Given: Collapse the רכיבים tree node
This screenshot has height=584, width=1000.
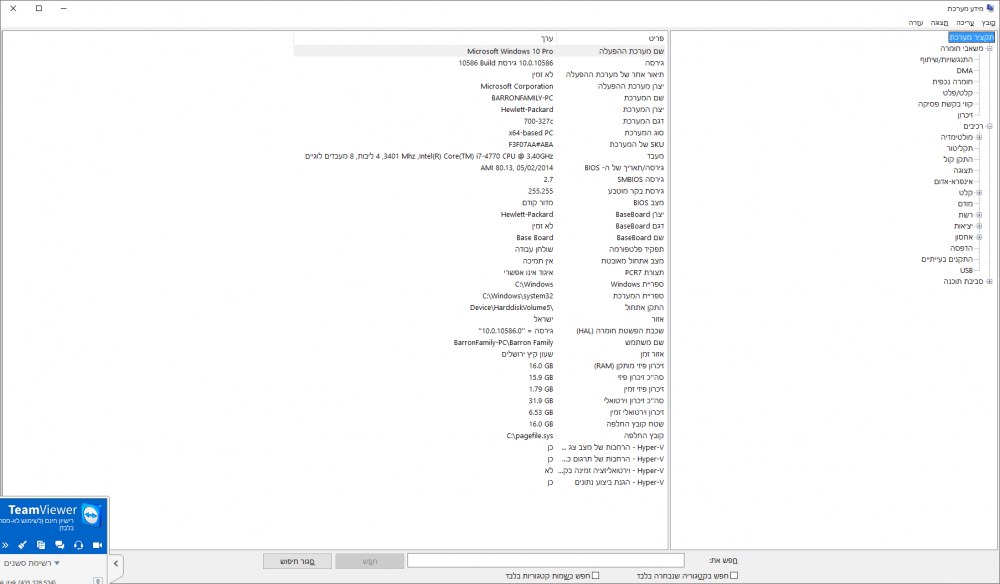Looking at the screenshot, I should (989, 126).
